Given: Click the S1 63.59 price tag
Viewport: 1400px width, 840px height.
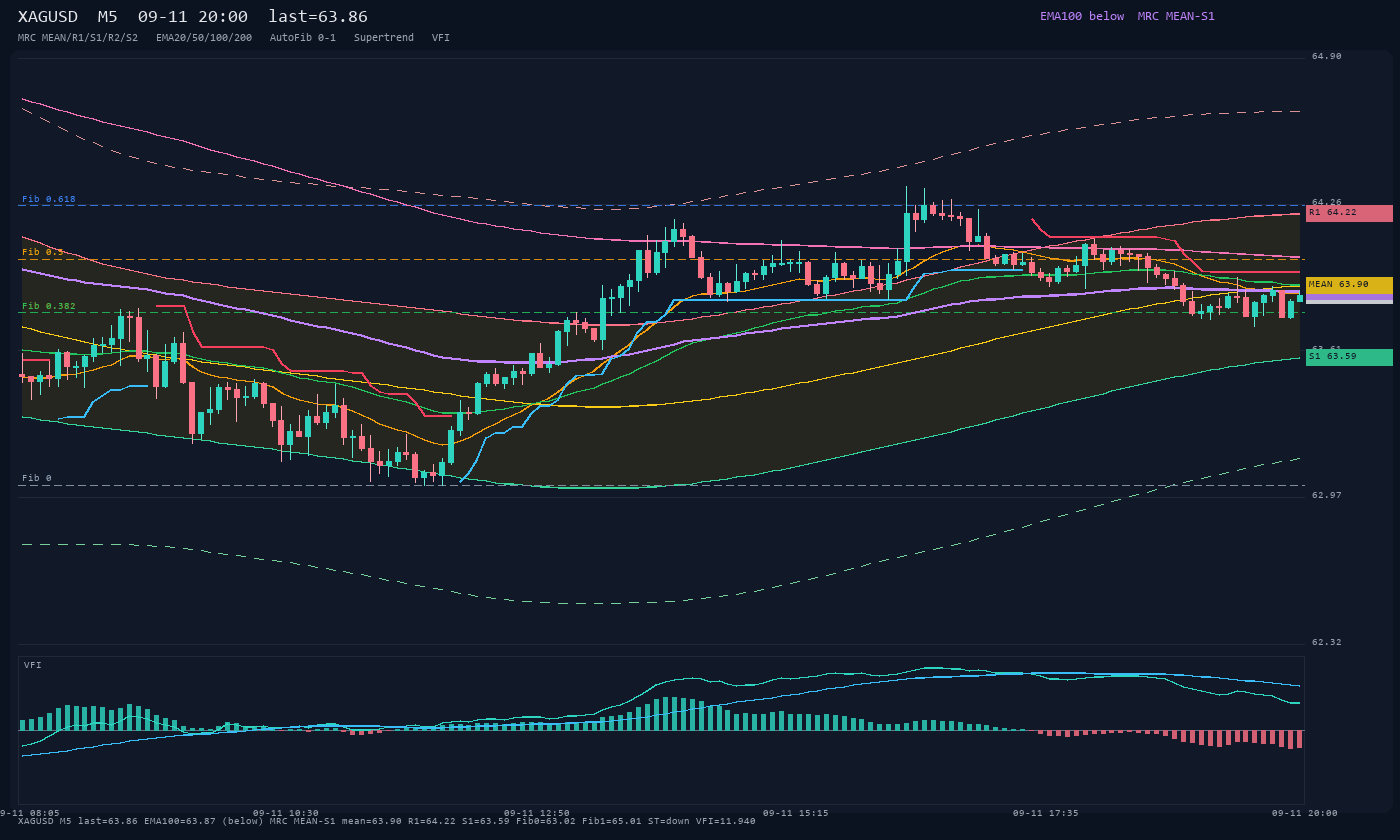Looking at the screenshot, I should click(x=1349, y=357).
